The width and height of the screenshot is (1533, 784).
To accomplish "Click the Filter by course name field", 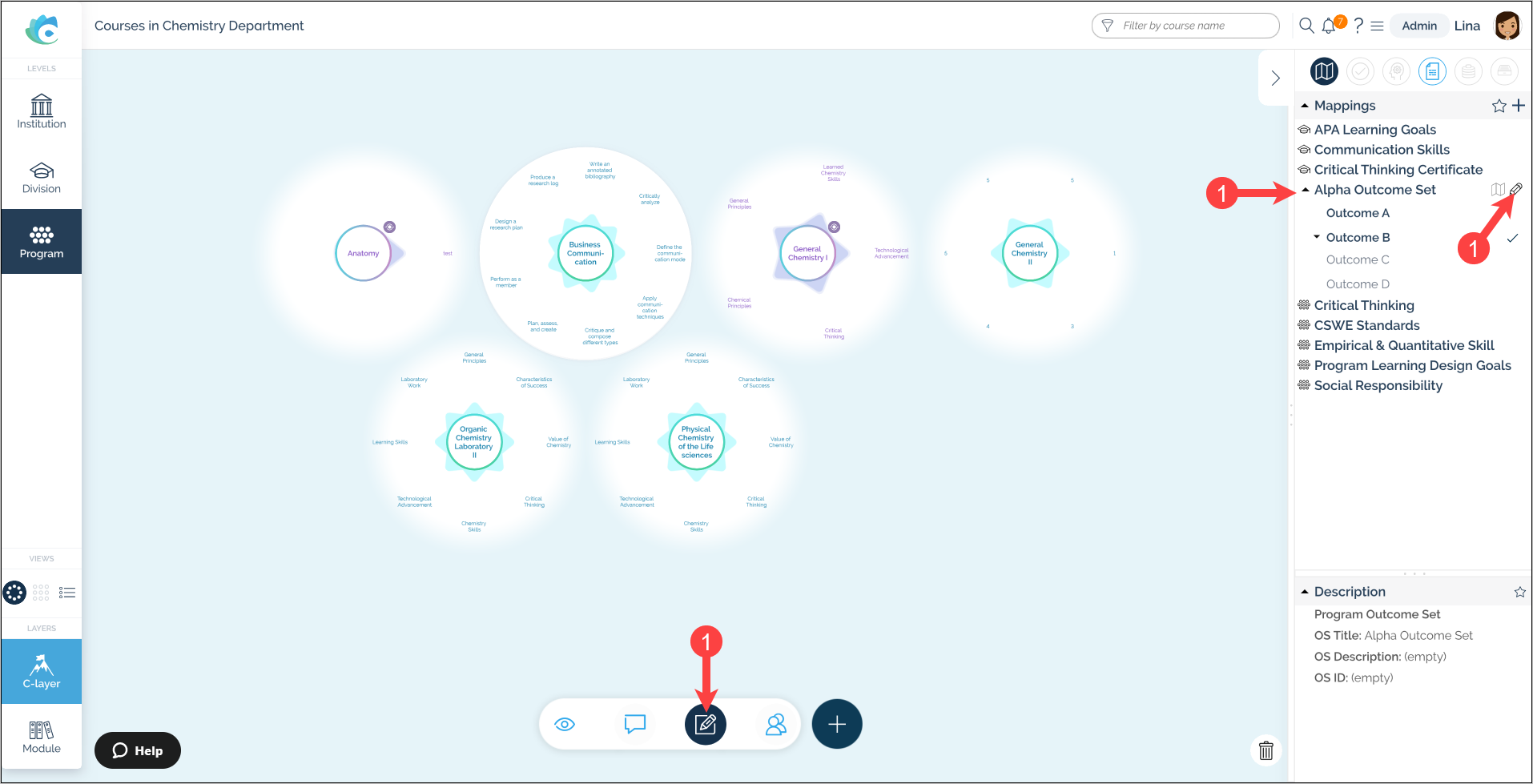I will (1185, 26).
